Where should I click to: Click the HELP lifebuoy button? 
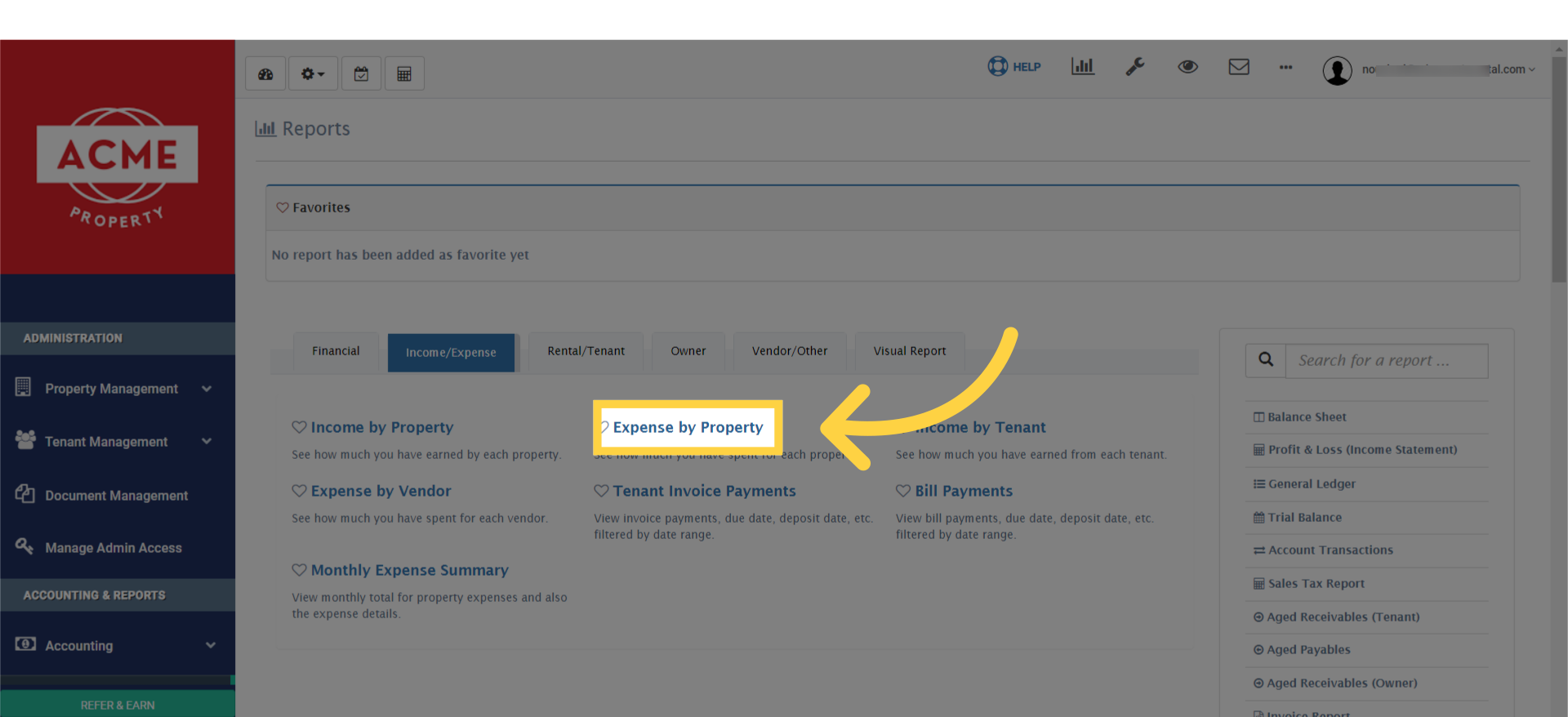1014,67
